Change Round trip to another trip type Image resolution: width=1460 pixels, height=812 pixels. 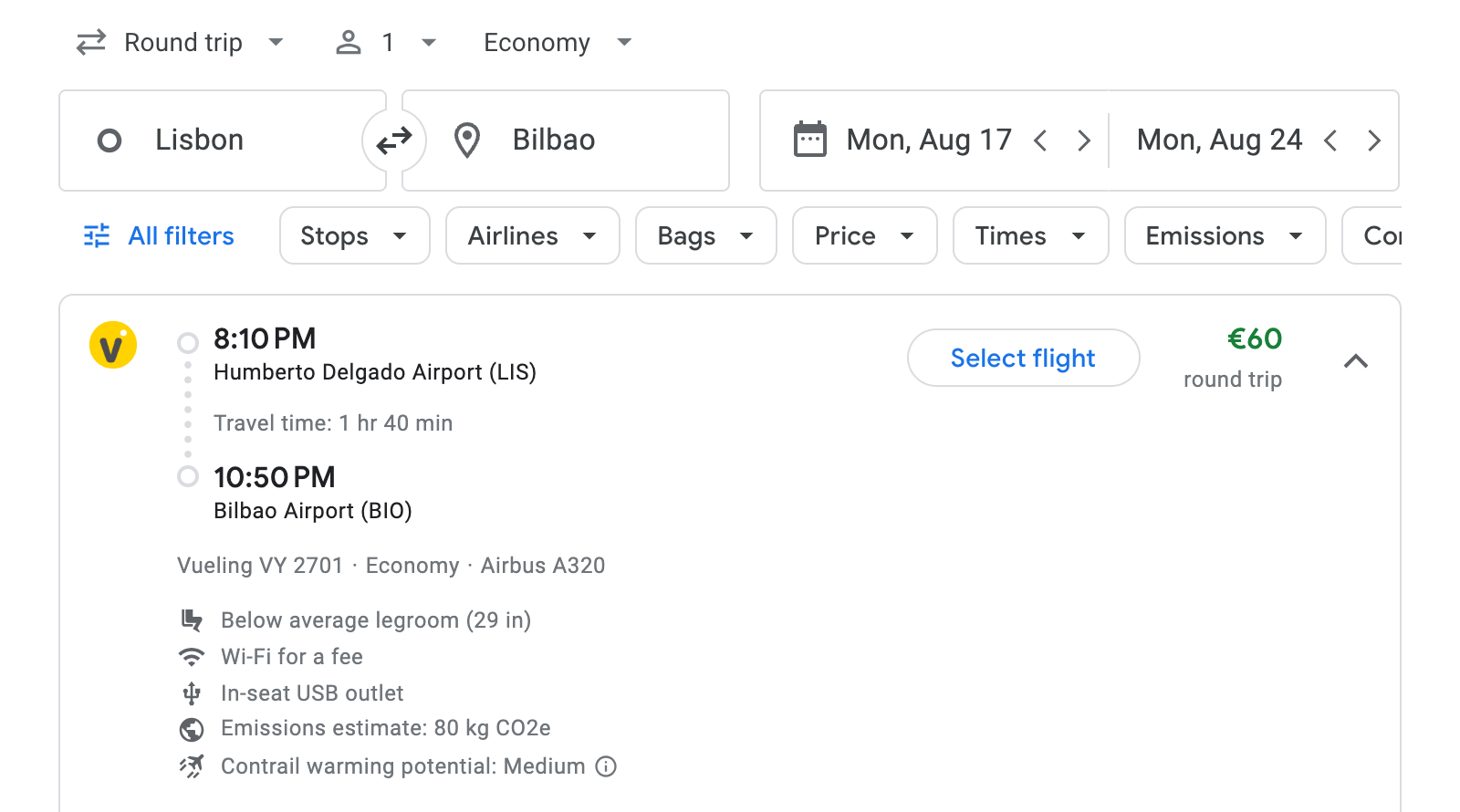182,42
